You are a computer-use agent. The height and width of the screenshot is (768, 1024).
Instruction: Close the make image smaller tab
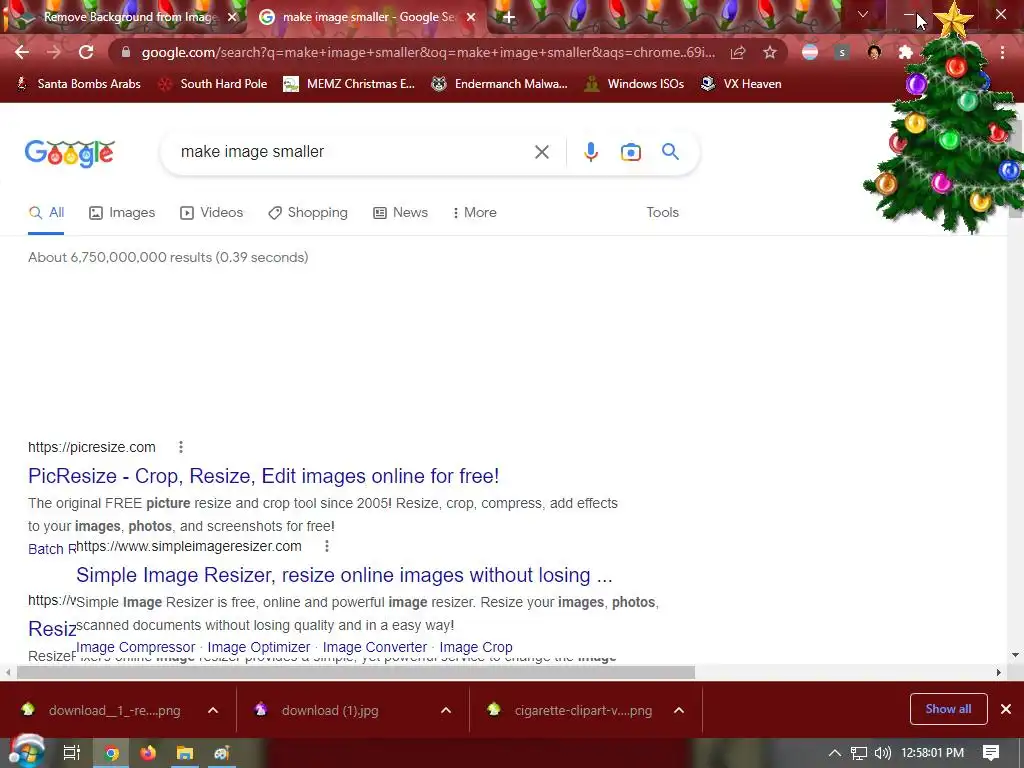(471, 17)
